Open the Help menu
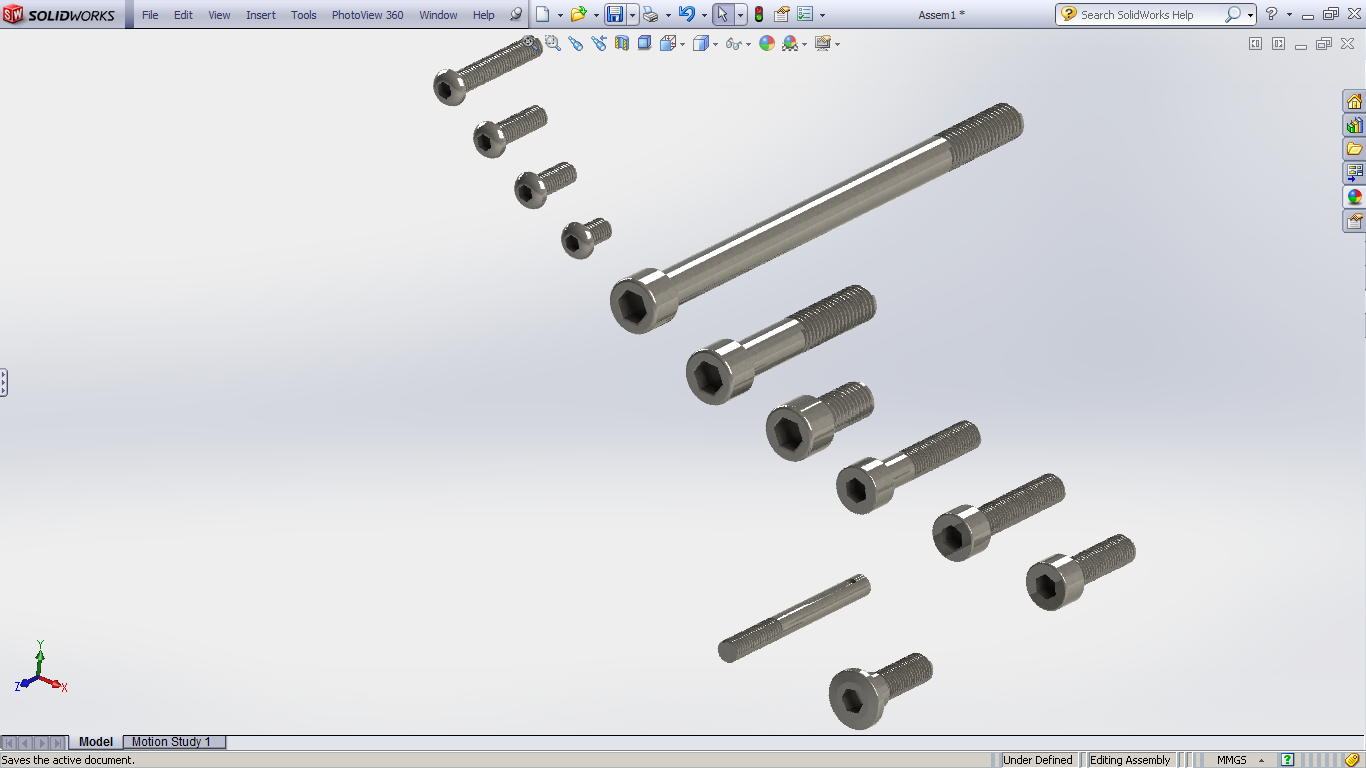Screen dimensions: 1366x768 tap(484, 15)
